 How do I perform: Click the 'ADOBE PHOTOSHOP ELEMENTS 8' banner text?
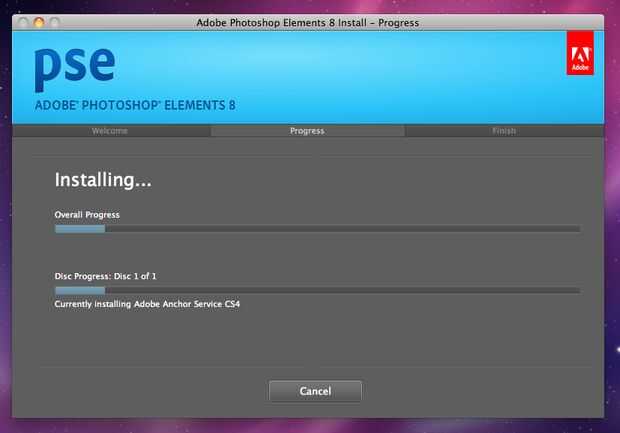point(135,105)
